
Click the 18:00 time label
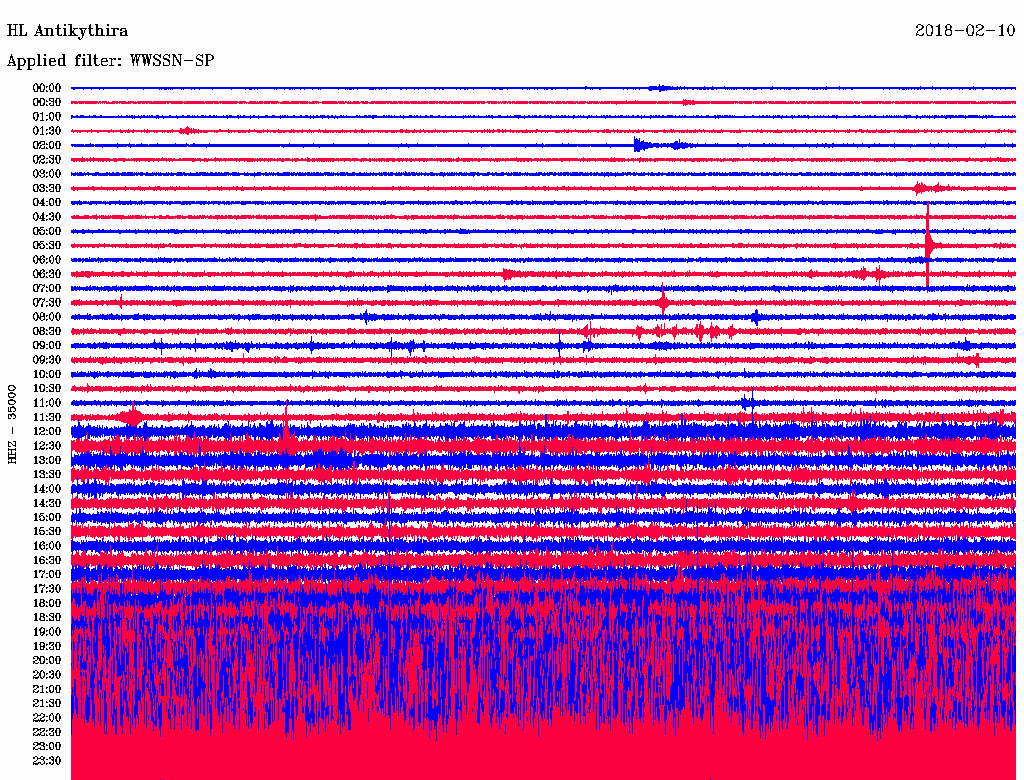[47, 603]
